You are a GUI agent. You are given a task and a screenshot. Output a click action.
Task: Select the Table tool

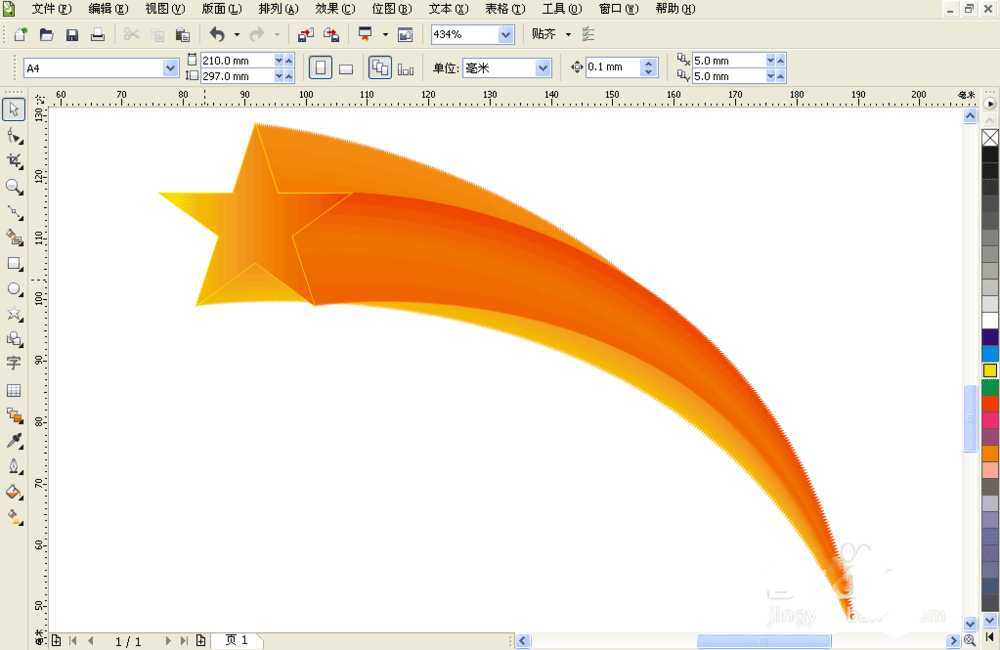pos(14,390)
